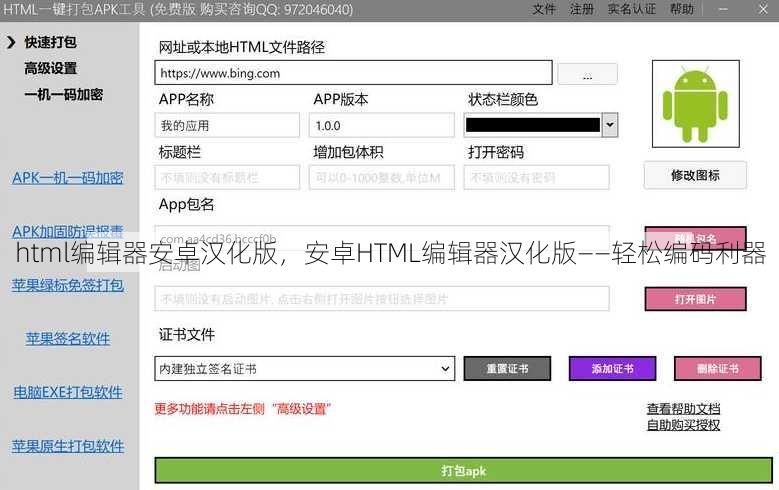Screen dimensions: 779x490
Task: Open the 电脑EXE打包软件 link
Action: coord(68,393)
